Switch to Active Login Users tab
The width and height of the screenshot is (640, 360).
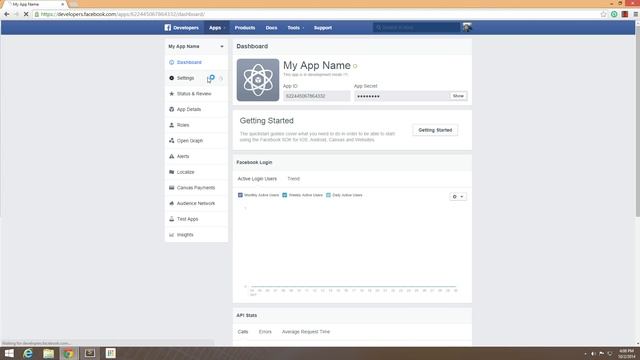pos(257,179)
